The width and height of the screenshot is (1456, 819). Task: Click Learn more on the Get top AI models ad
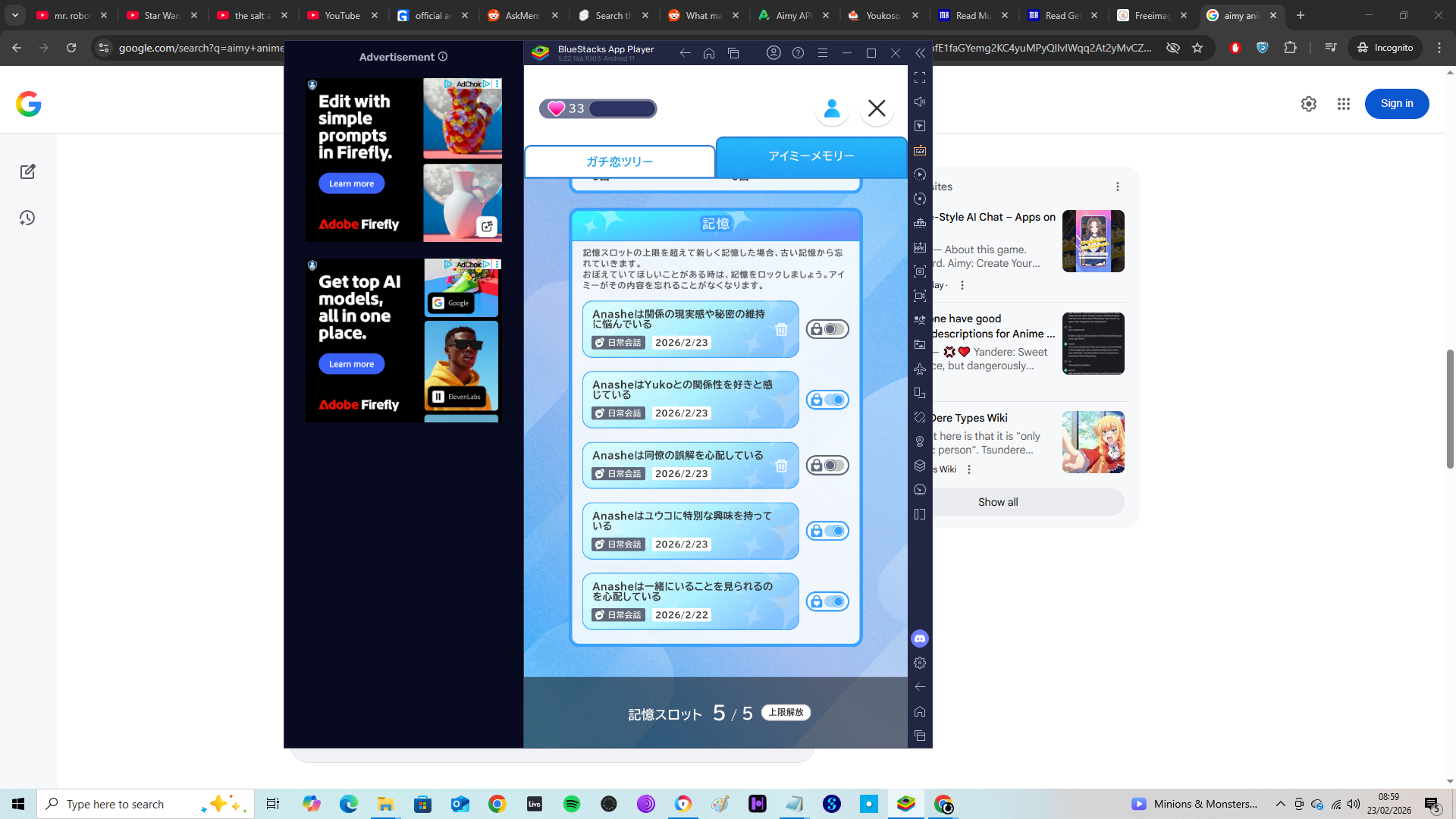pos(351,364)
